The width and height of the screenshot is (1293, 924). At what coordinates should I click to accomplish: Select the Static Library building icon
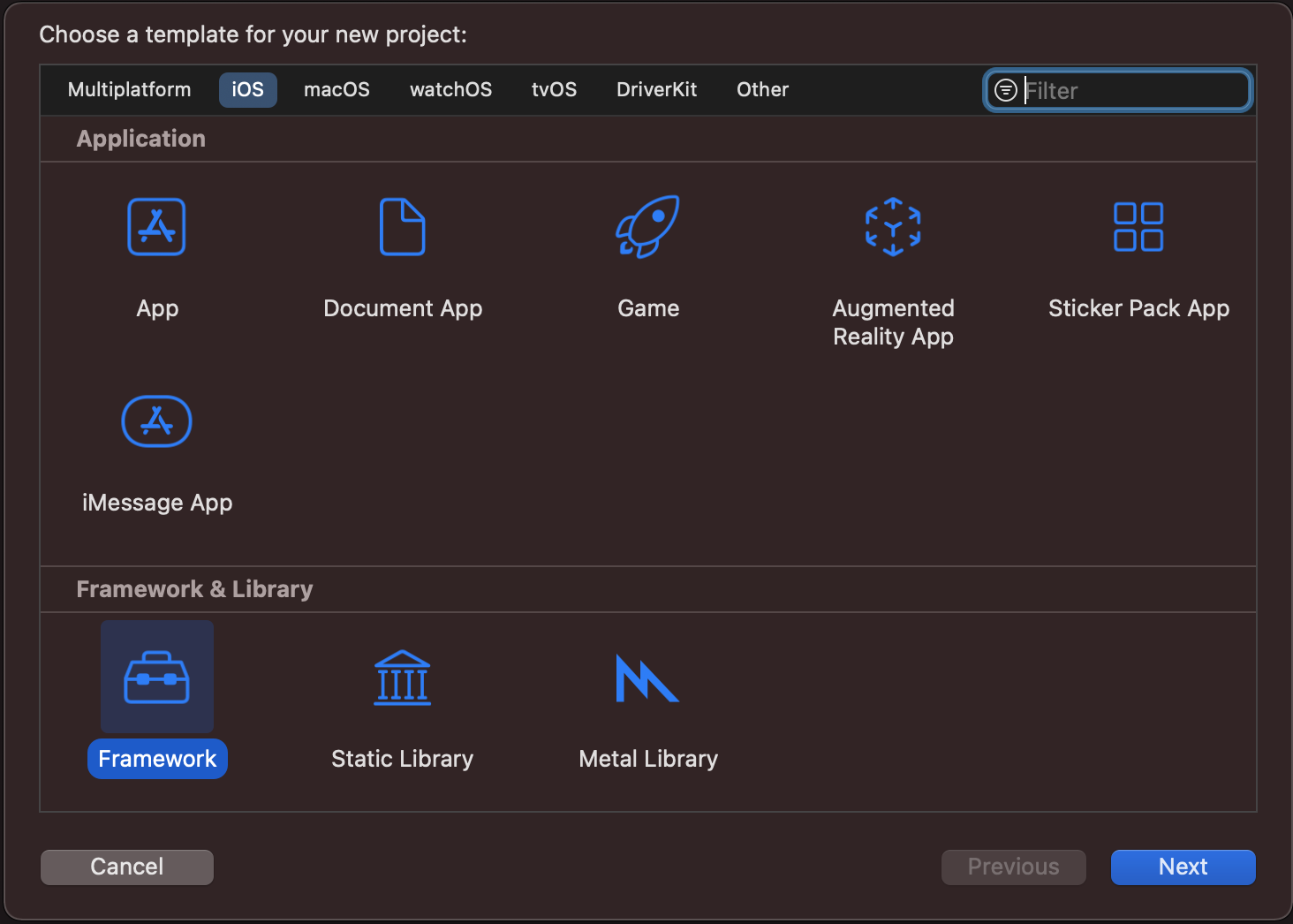tap(403, 678)
